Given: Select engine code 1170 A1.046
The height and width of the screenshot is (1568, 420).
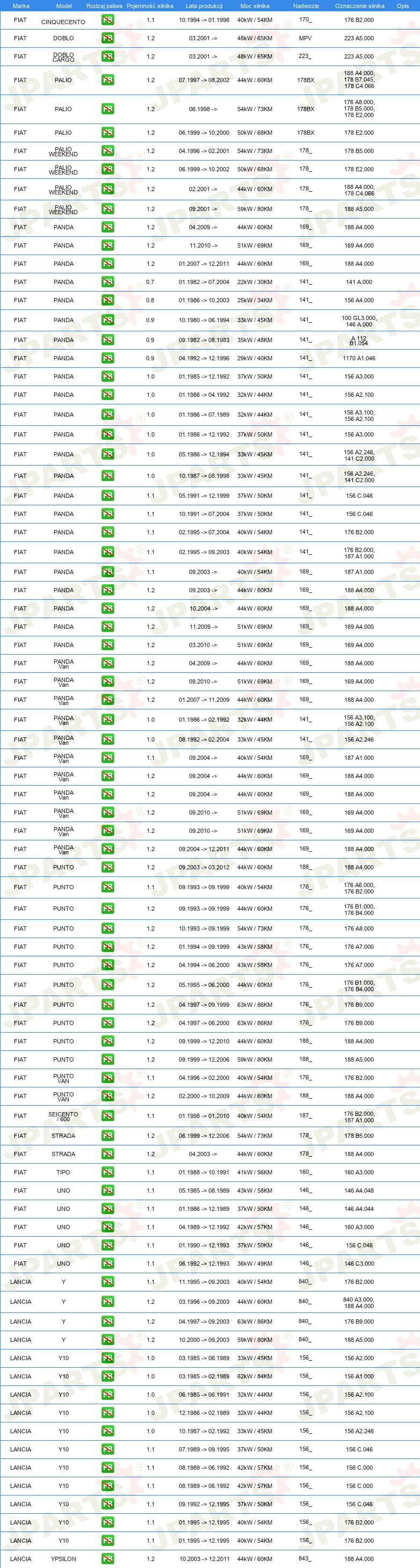Looking at the screenshot, I should pyautogui.click(x=359, y=358).
